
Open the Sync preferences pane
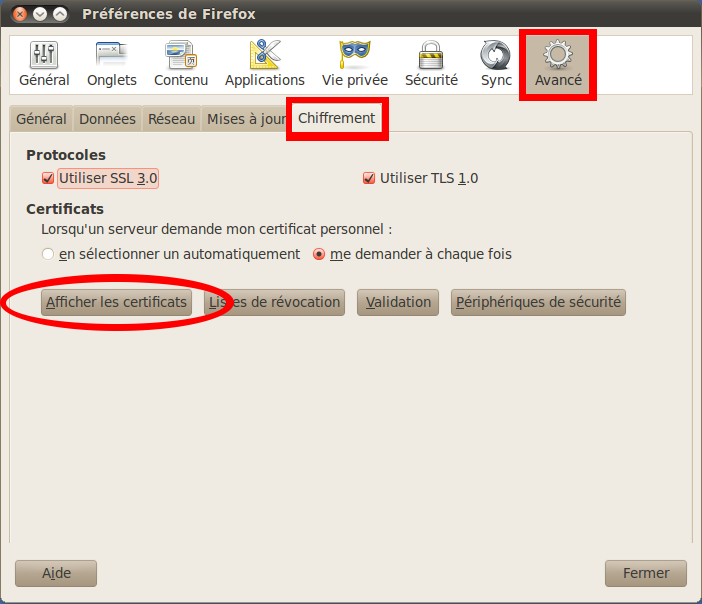tap(496, 64)
